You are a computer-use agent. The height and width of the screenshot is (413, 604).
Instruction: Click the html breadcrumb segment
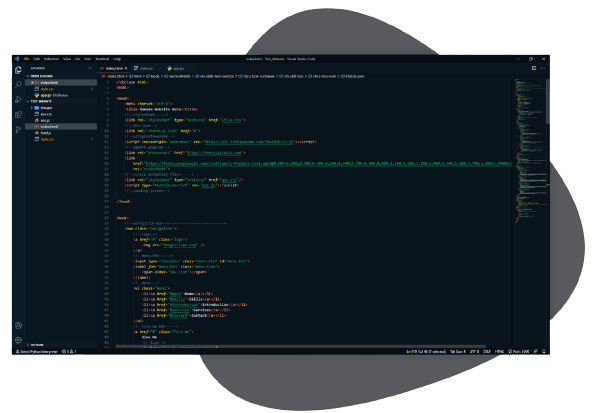135,76
